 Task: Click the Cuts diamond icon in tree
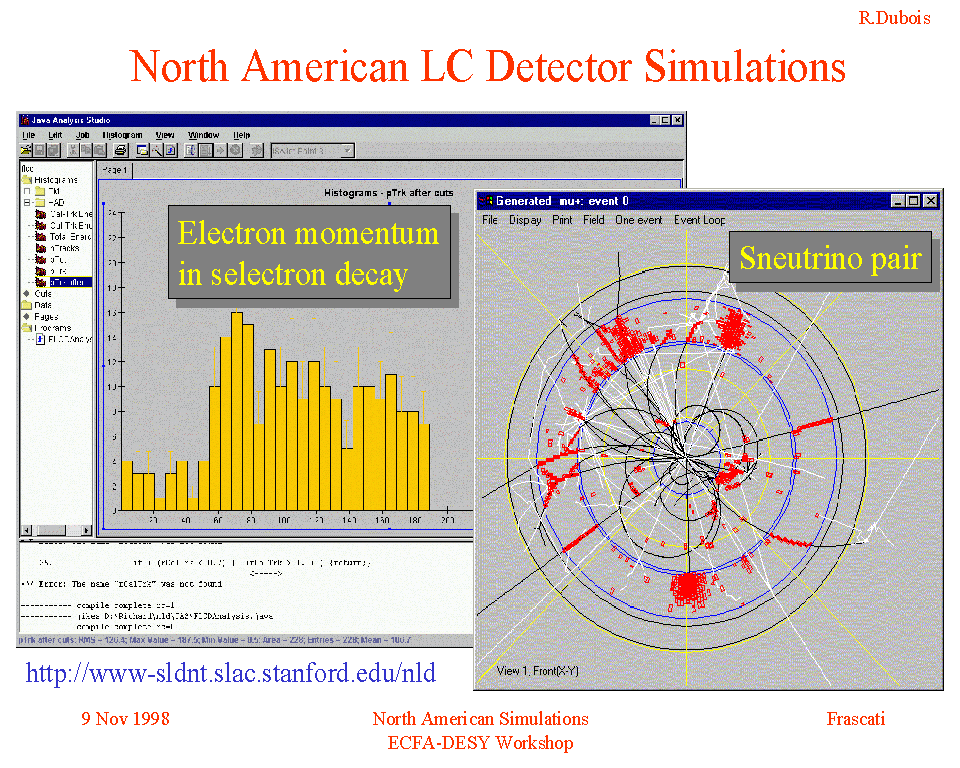26,294
